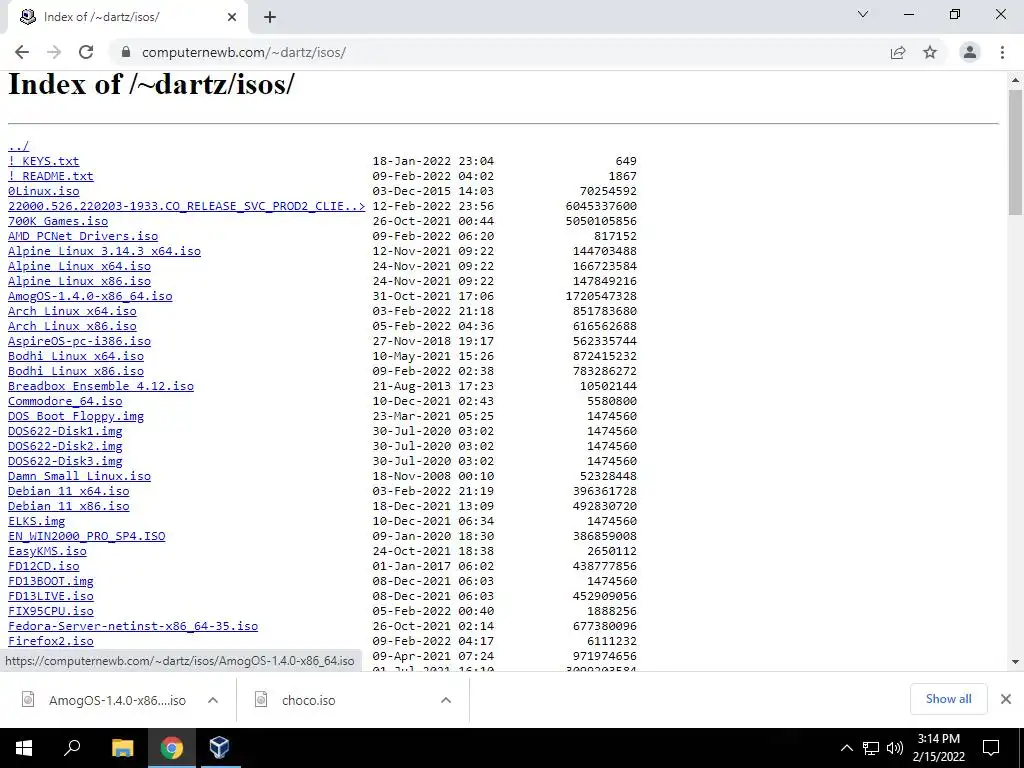Open File Explorer from taskbar

[122, 748]
